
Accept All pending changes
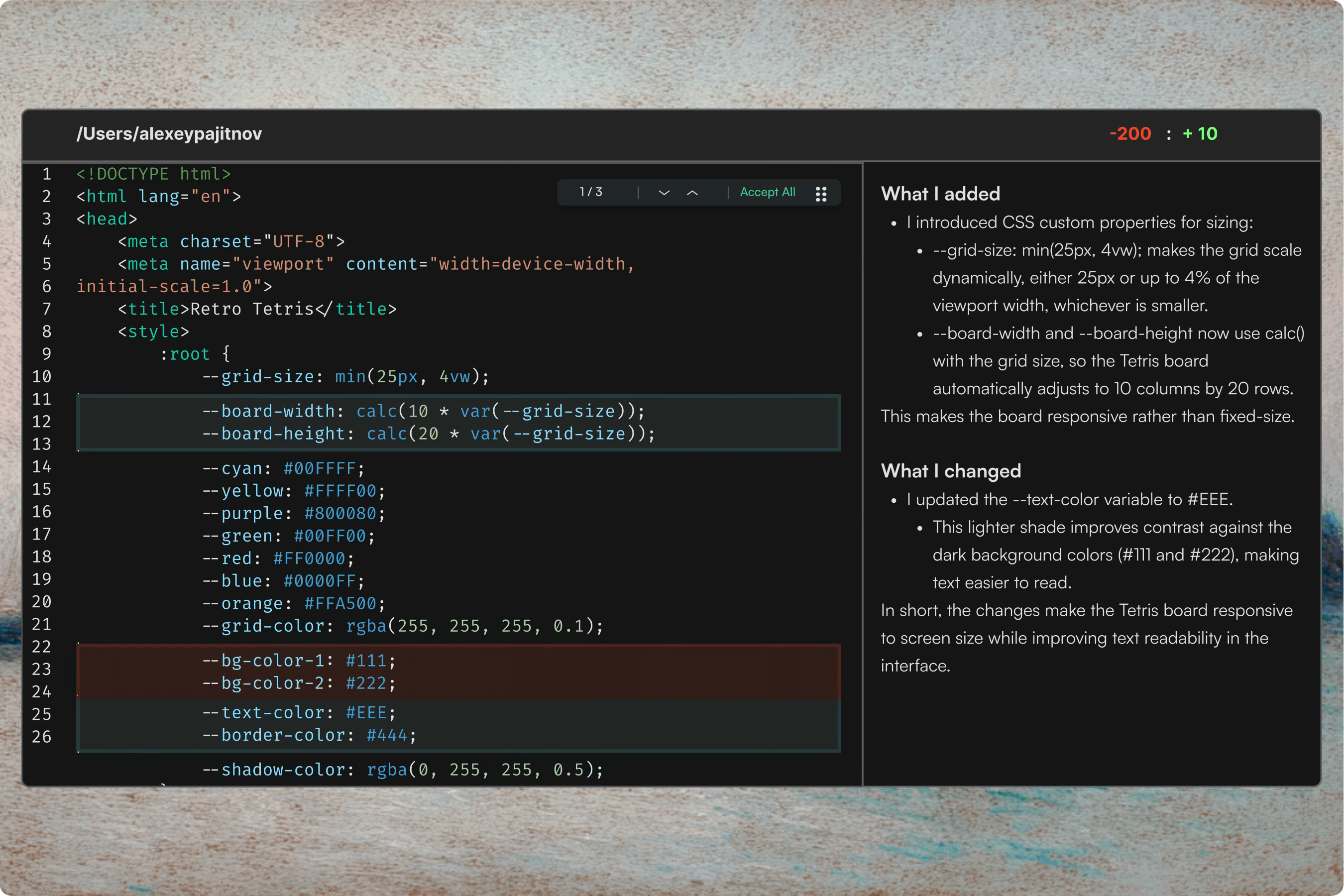(x=768, y=192)
